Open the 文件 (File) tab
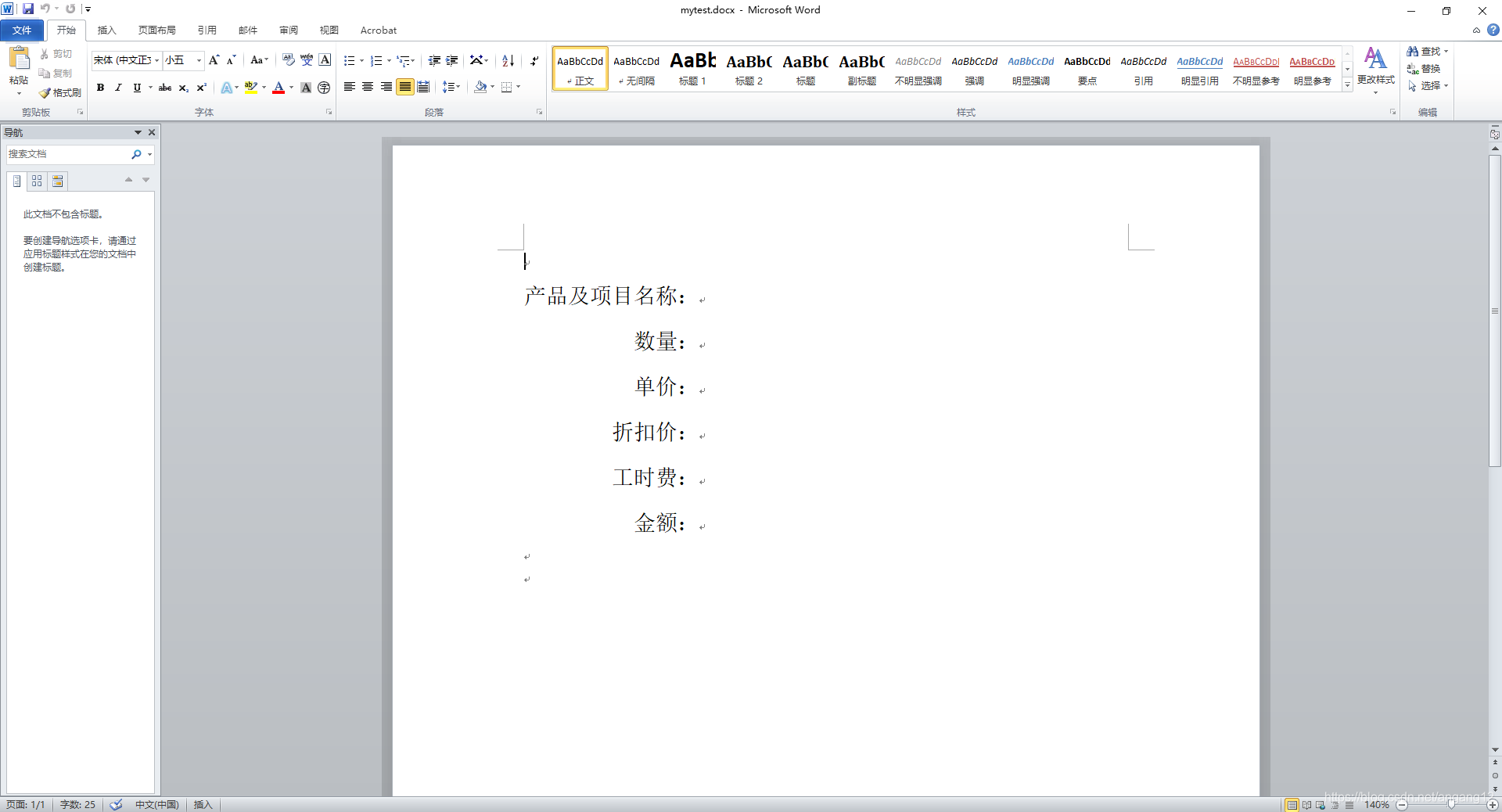 click(22, 31)
